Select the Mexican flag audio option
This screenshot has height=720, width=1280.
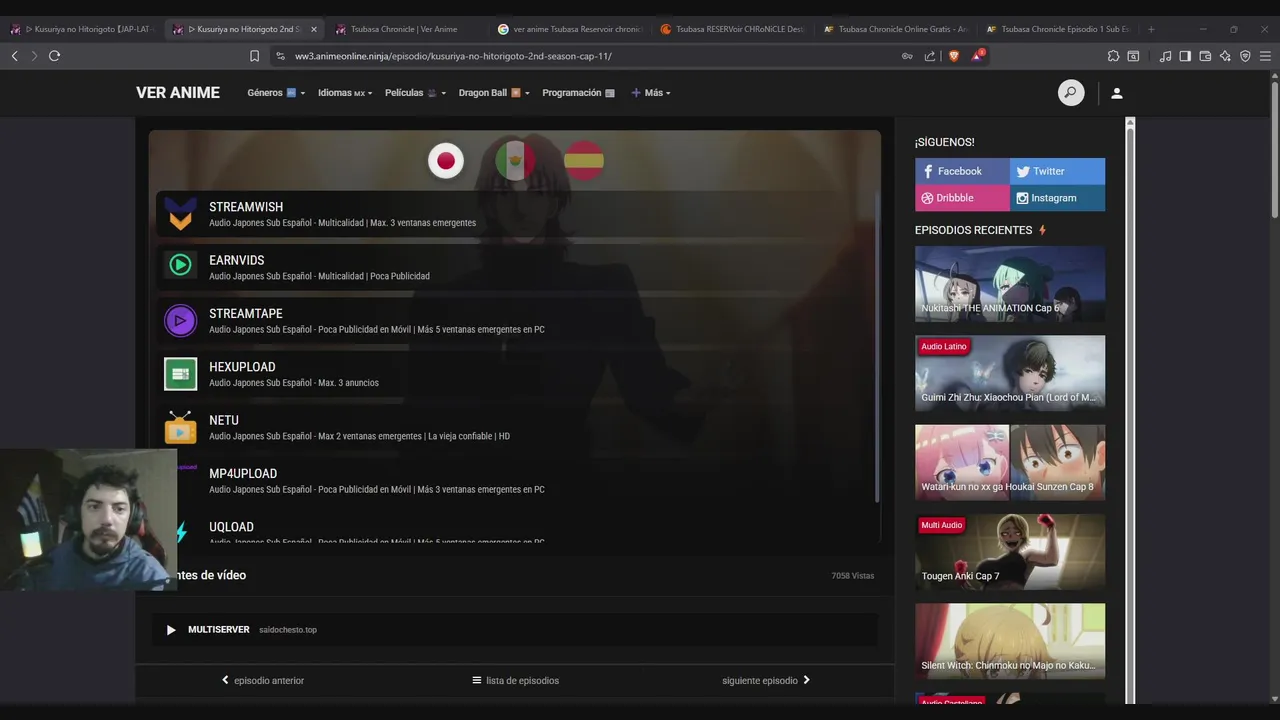(515, 161)
